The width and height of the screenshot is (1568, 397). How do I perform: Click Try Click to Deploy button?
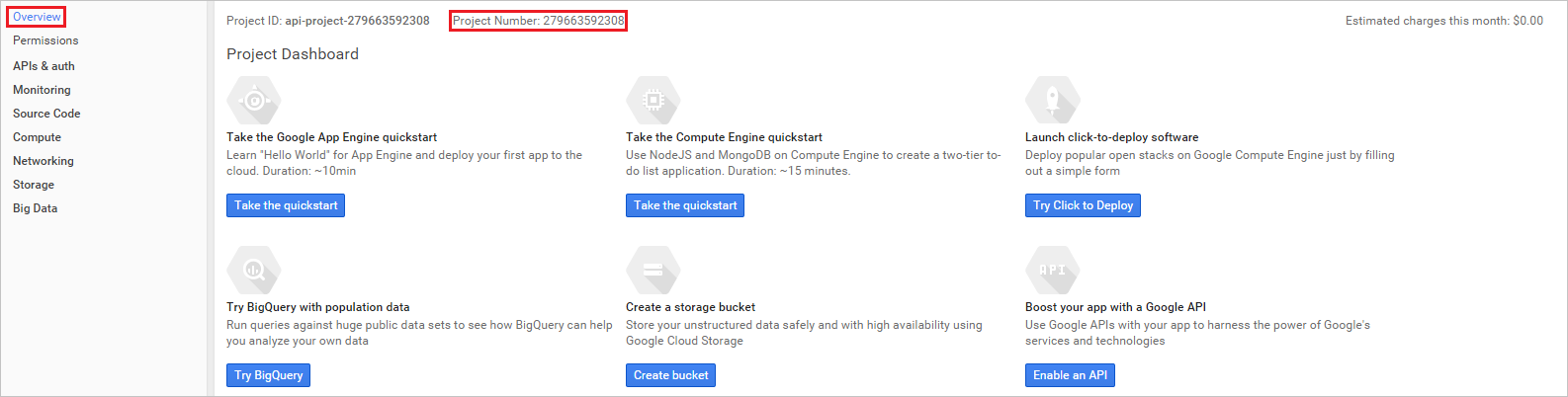click(x=1083, y=205)
